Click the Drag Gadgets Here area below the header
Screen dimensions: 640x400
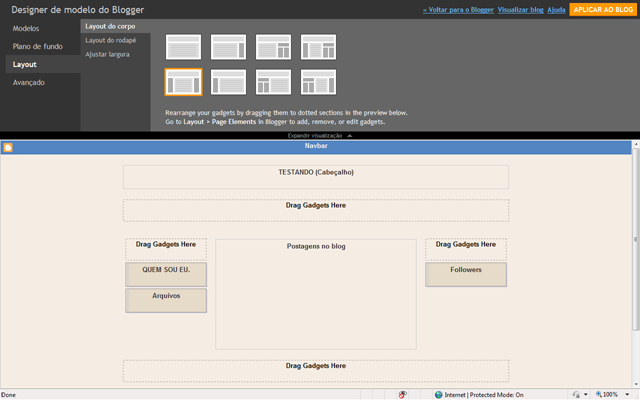(x=316, y=211)
